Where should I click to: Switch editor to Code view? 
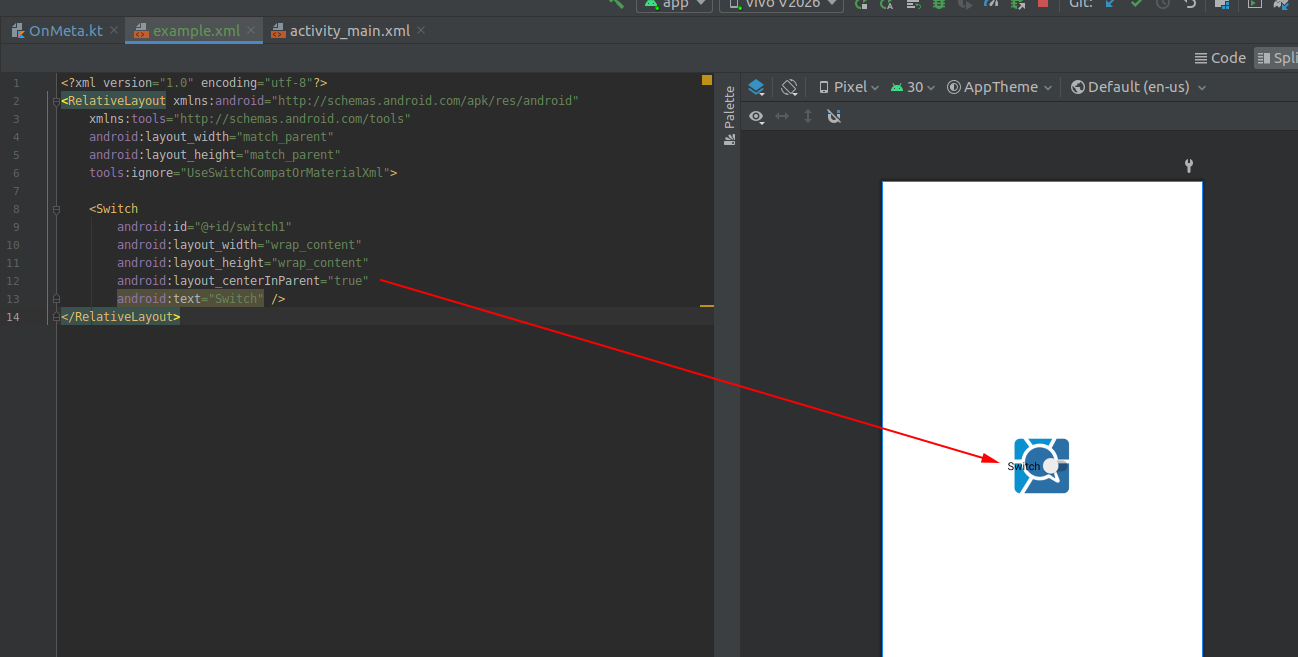point(1220,58)
